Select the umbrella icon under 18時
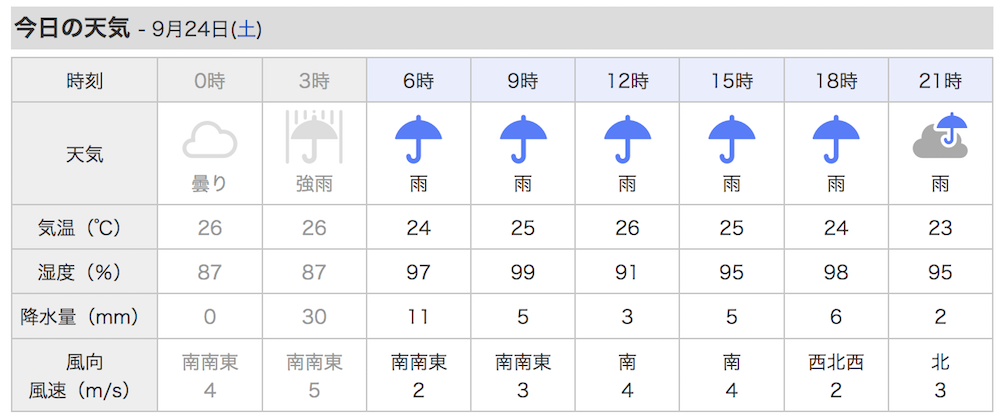Screen dimensions: 1000x415 (x=836, y=139)
